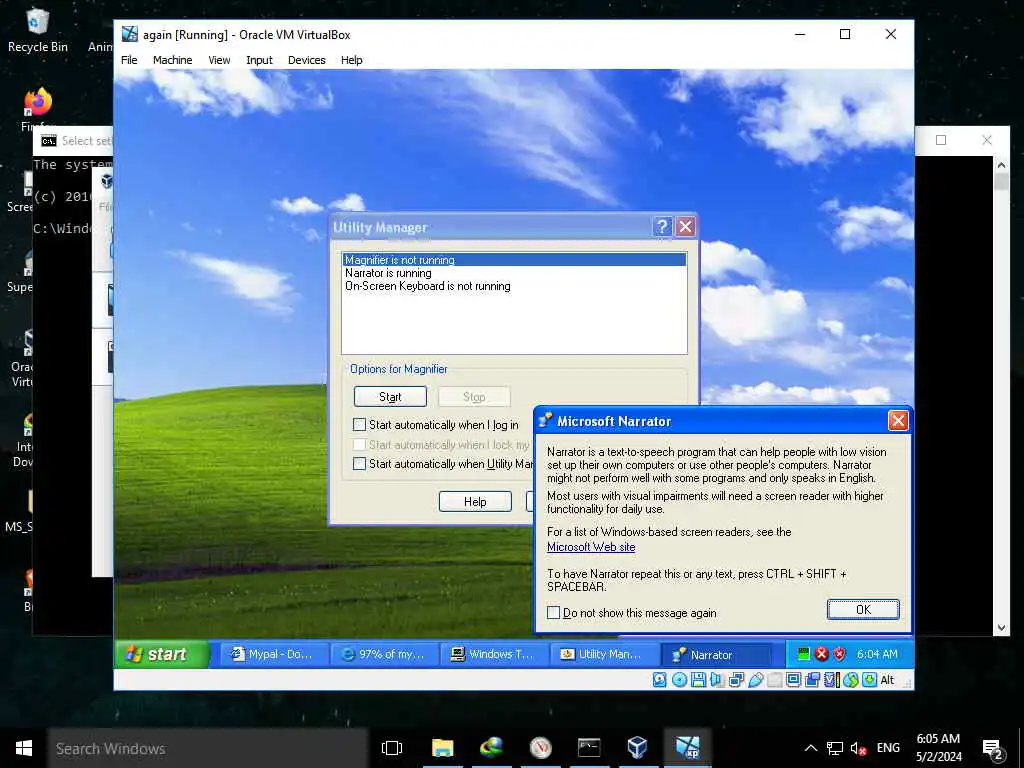Click the Command Prompt window scrollbar up arrow
The image size is (1024, 768).
(1001, 165)
